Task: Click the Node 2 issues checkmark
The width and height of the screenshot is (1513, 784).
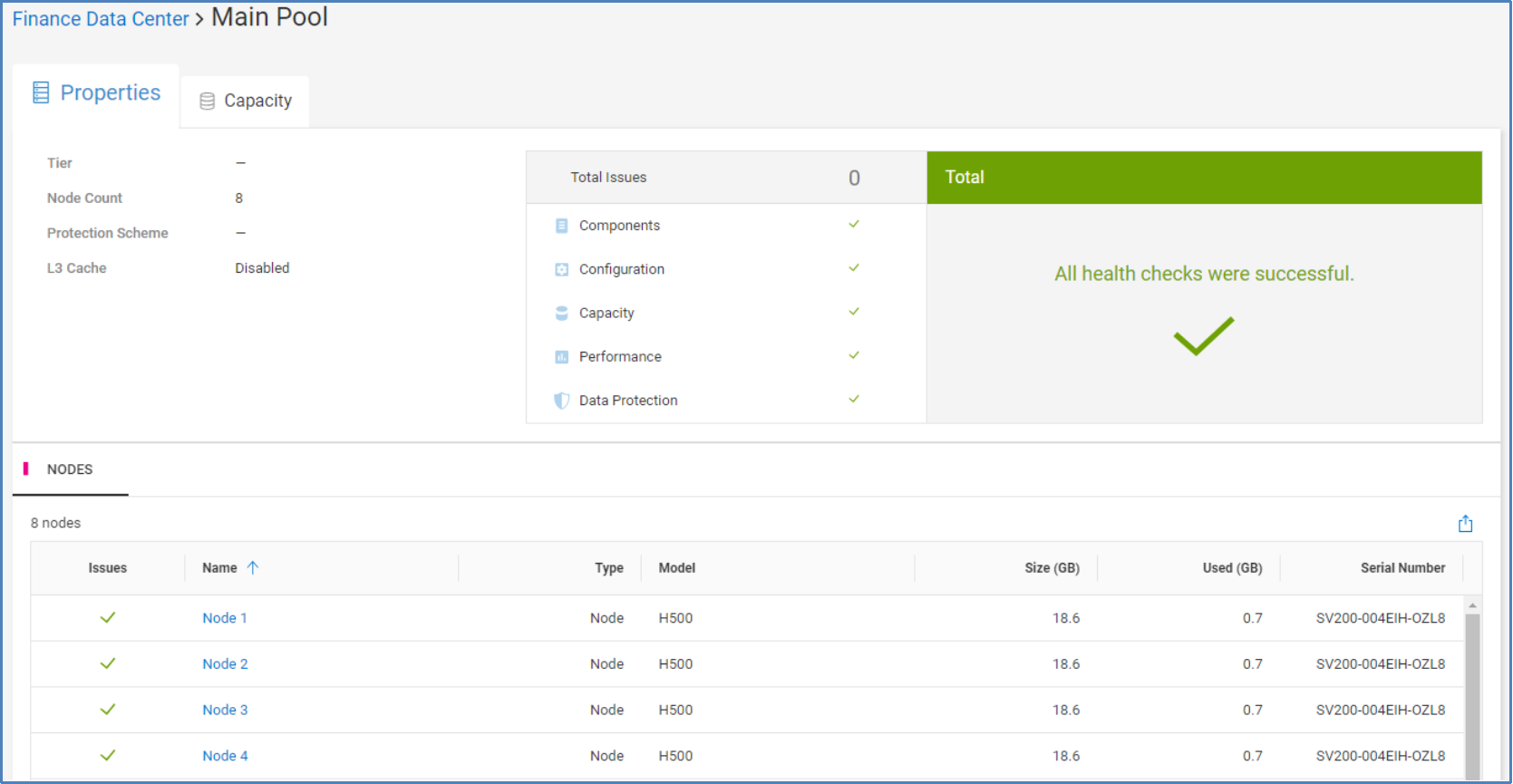Action: tap(108, 663)
